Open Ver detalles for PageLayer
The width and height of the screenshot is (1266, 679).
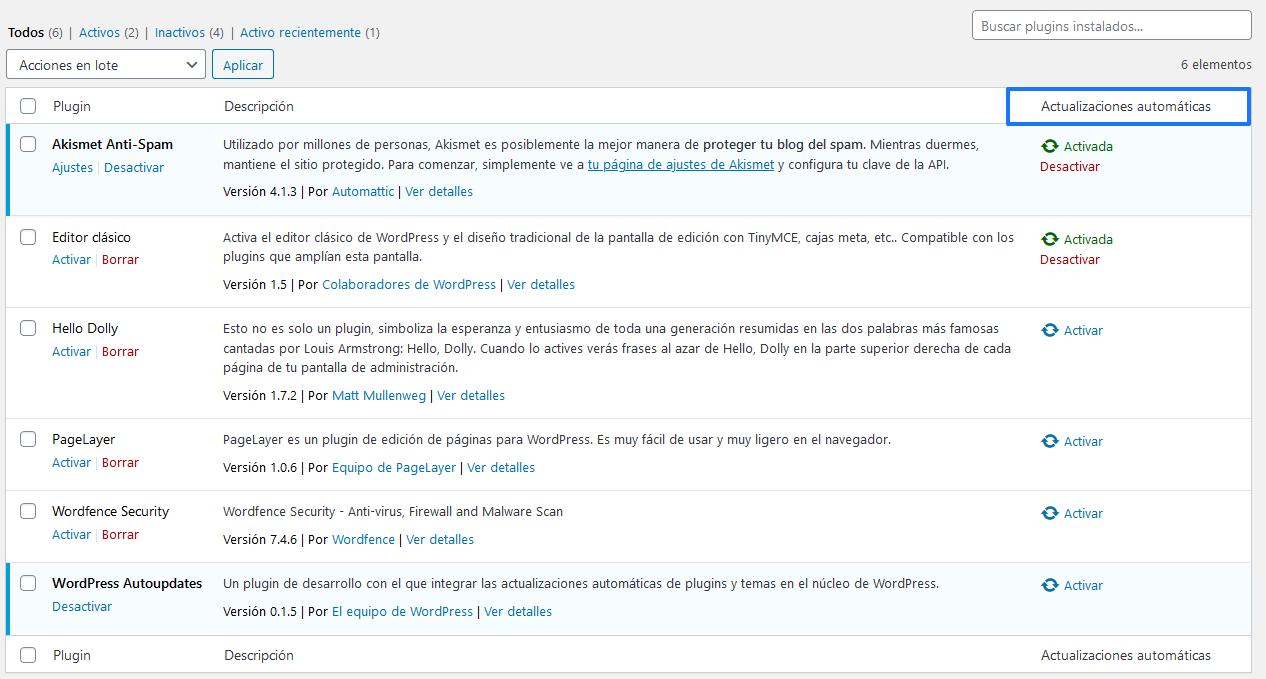[x=501, y=467]
